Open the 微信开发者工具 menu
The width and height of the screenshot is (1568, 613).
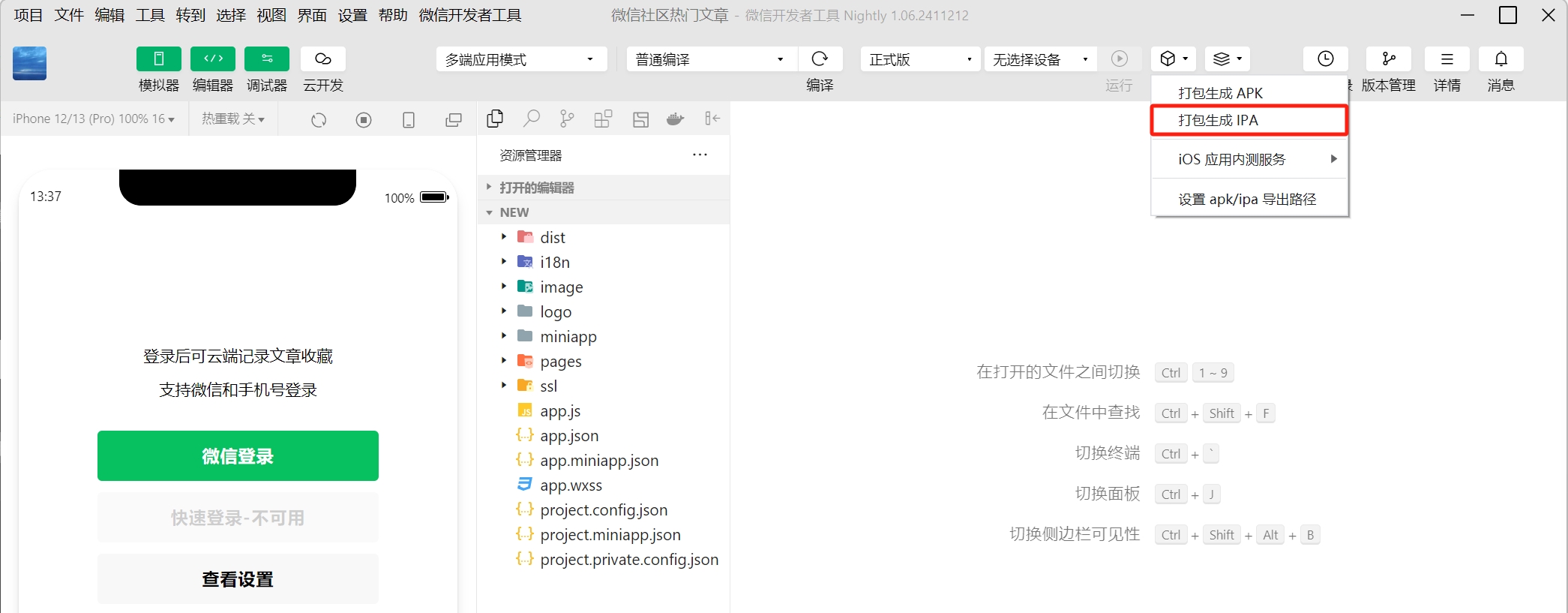pyautogui.click(x=470, y=15)
